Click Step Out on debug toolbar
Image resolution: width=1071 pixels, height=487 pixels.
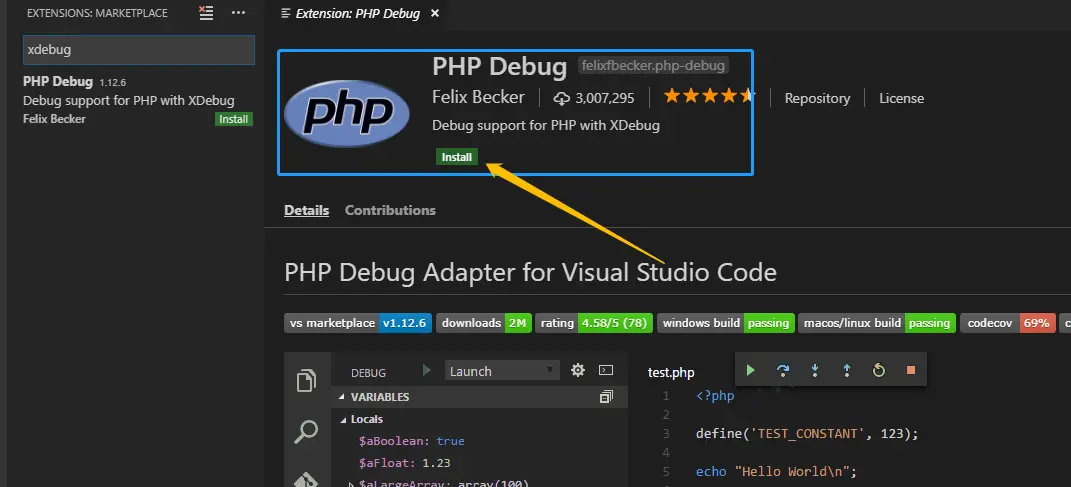click(x=847, y=370)
